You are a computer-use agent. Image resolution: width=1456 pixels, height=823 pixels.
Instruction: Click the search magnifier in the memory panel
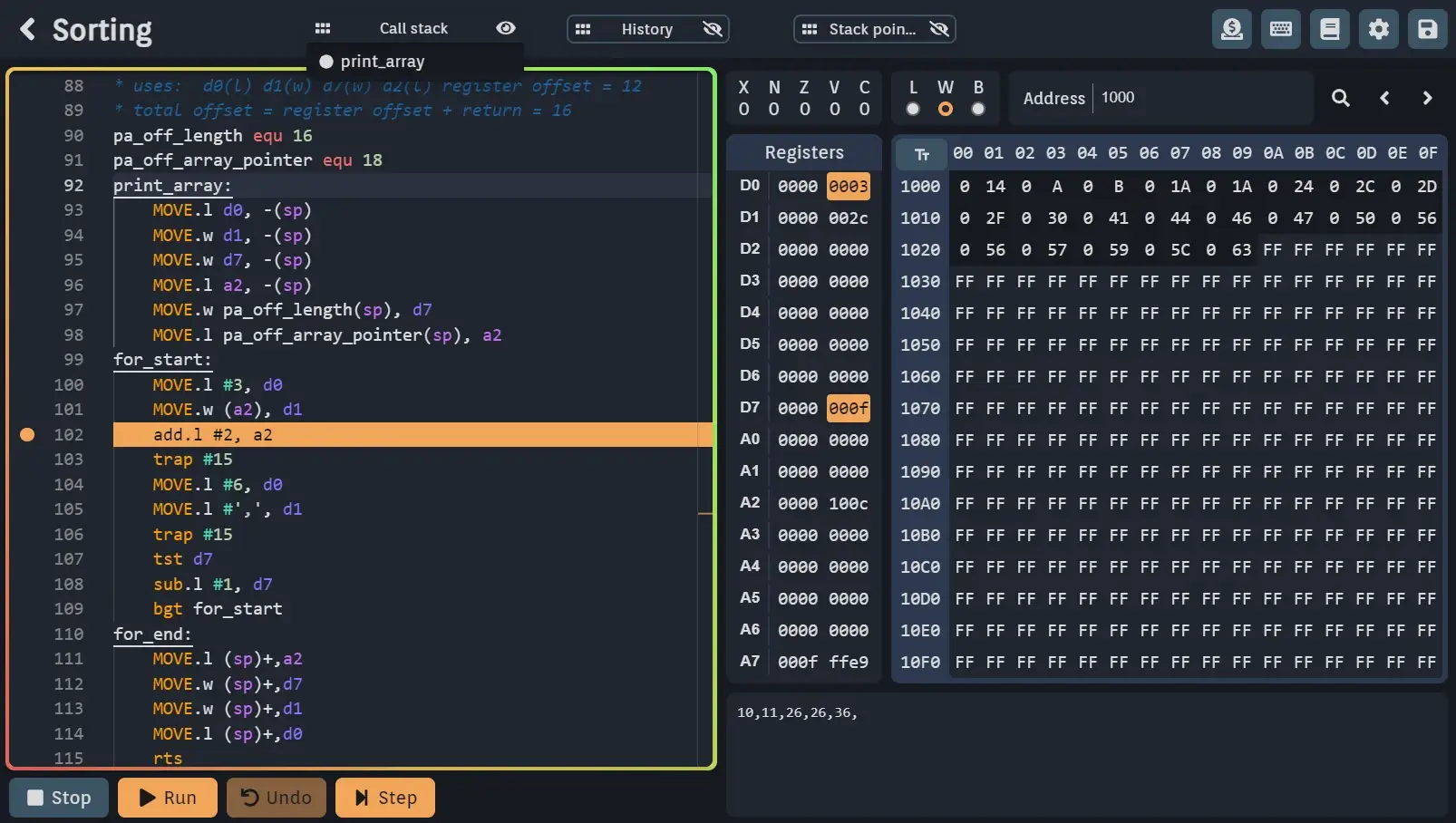point(1341,98)
